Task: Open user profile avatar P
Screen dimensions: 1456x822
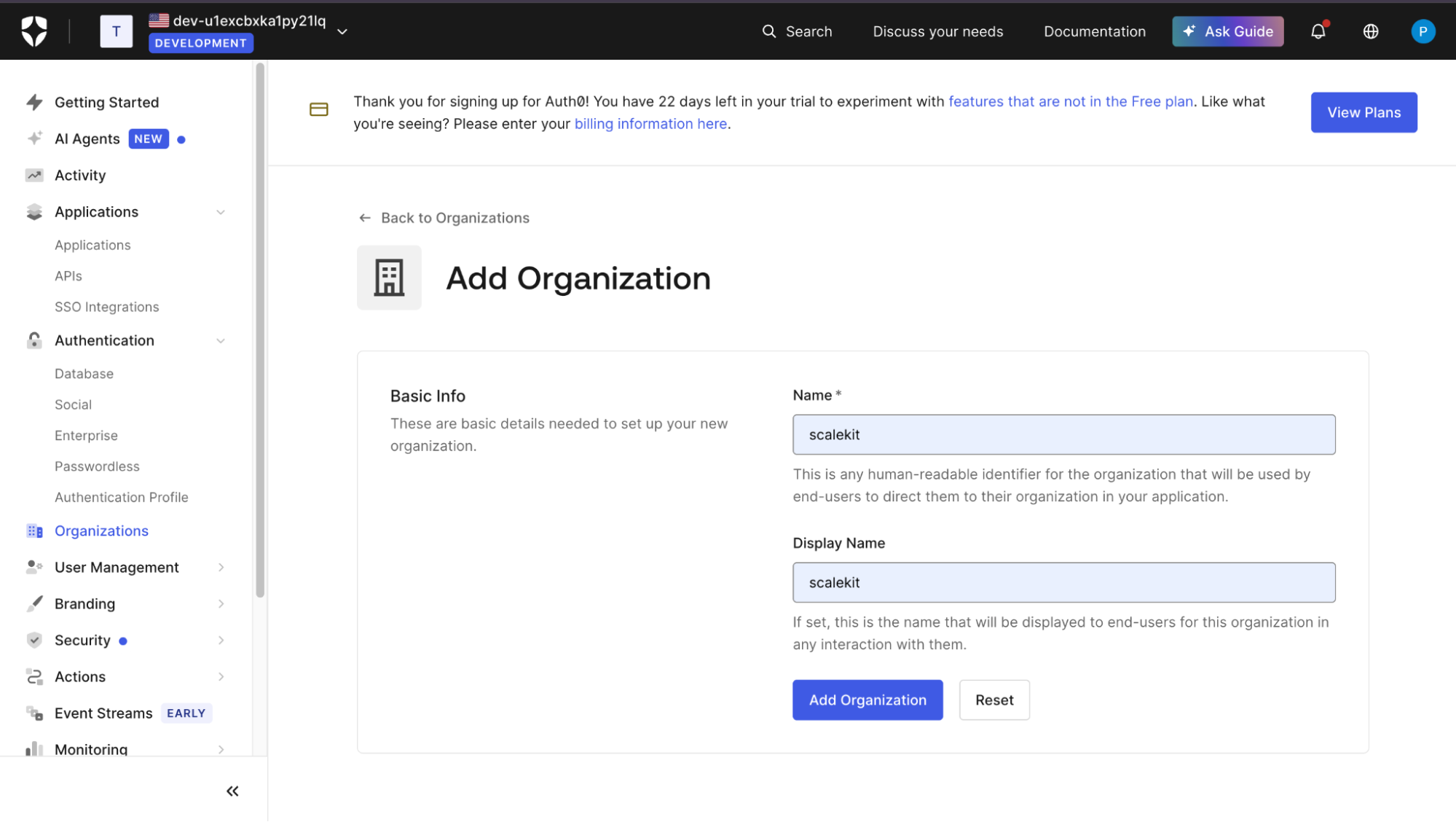Action: [x=1422, y=31]
